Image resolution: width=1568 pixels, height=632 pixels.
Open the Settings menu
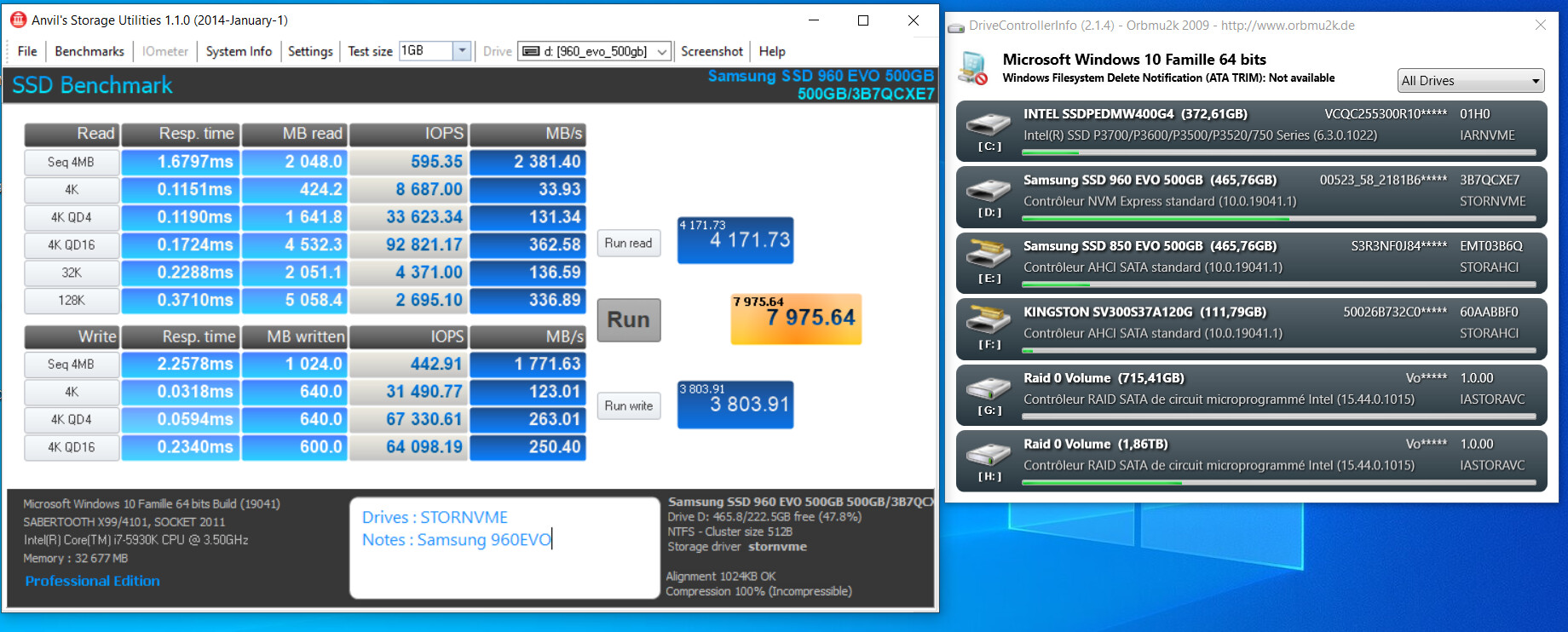(310, 51)
